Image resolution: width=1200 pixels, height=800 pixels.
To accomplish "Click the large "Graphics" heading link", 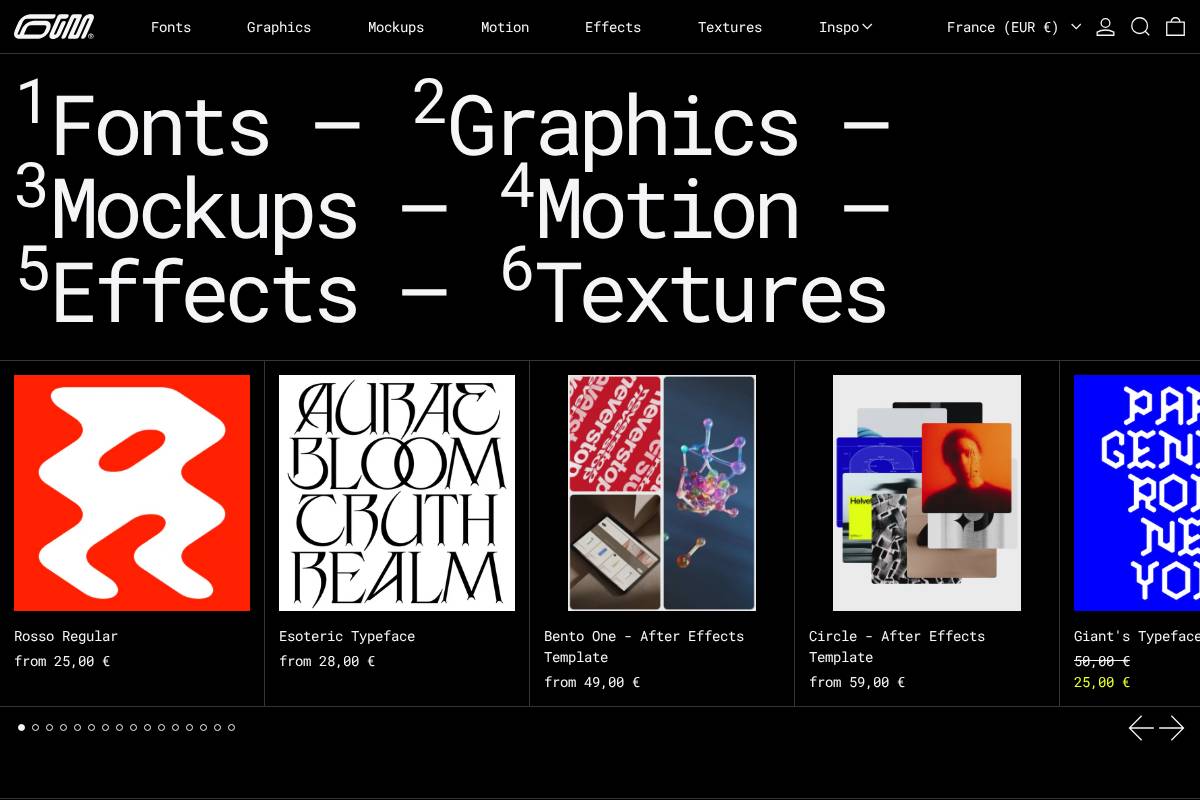I will point(623,129).
